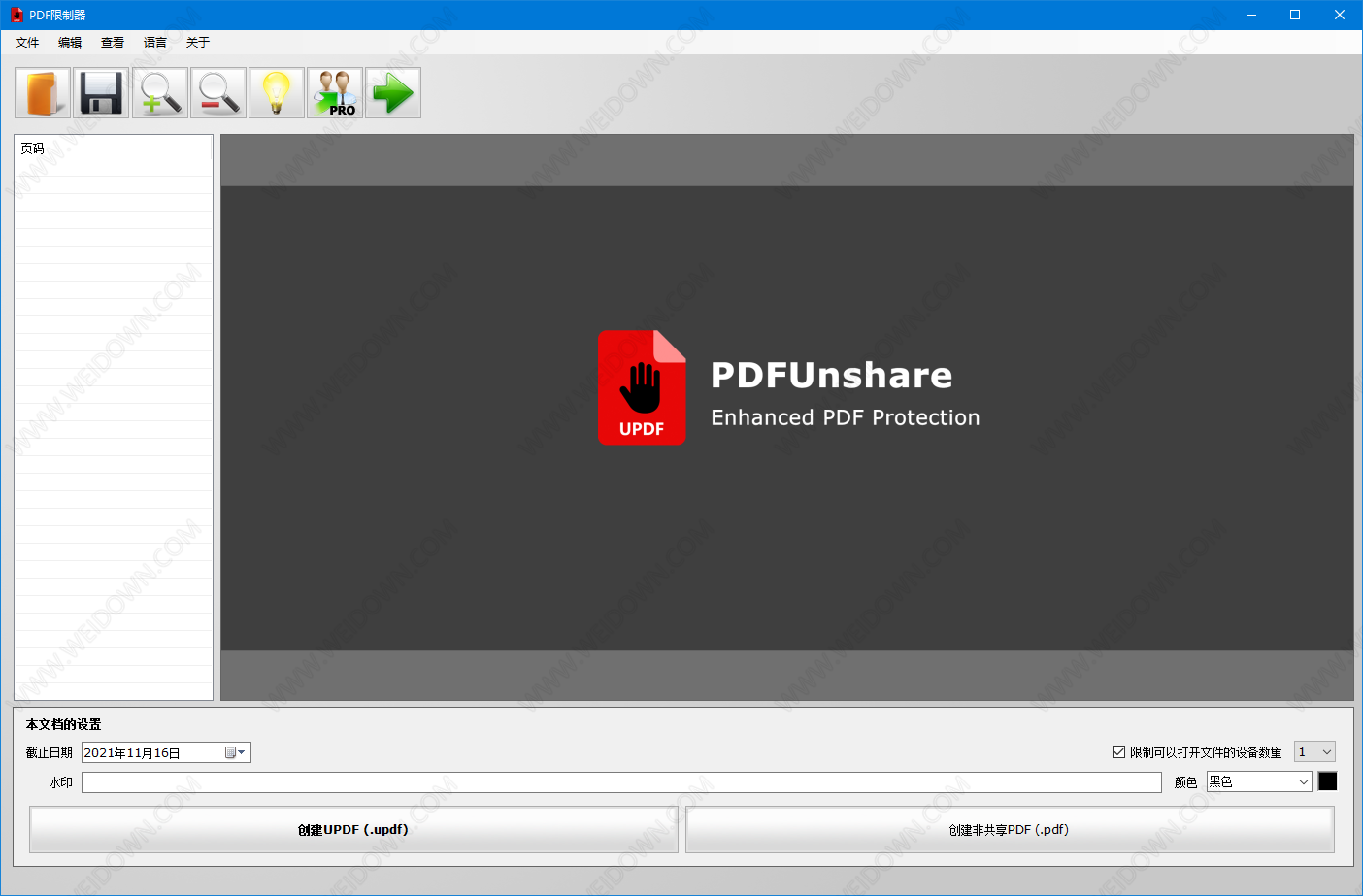Click the 本文档的设置 heading text
This screenshot has height=896, width=1363.
click(63, 724)
